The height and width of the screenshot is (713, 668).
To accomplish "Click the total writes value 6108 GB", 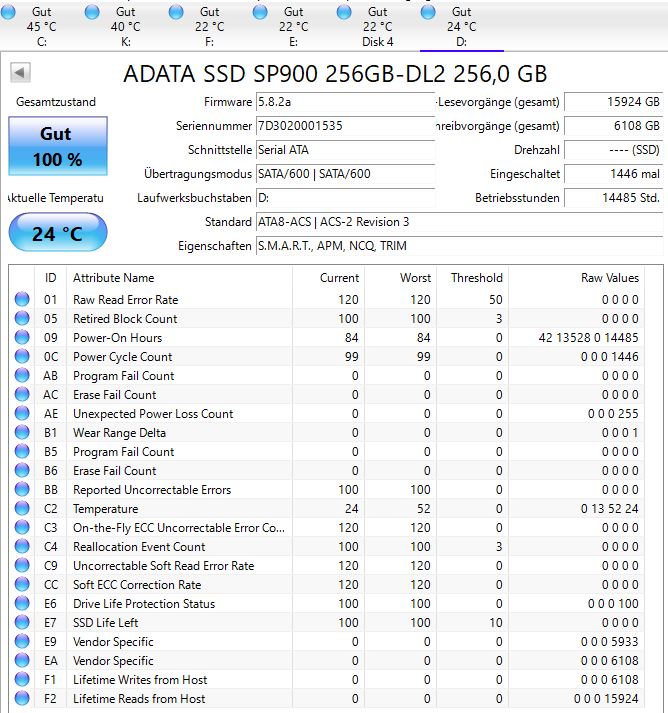I will (x=613, y=126).
